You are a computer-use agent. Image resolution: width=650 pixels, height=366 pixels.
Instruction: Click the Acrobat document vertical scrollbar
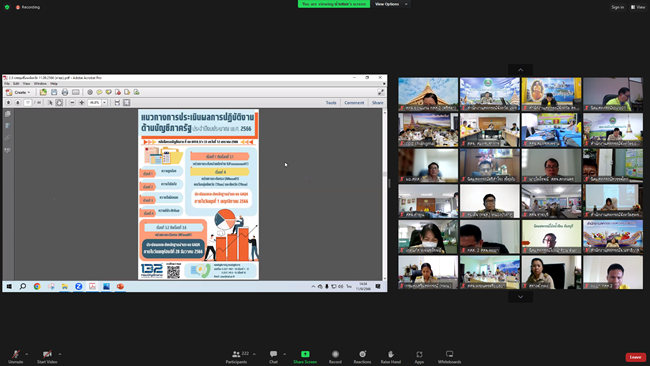pos(385,194)
